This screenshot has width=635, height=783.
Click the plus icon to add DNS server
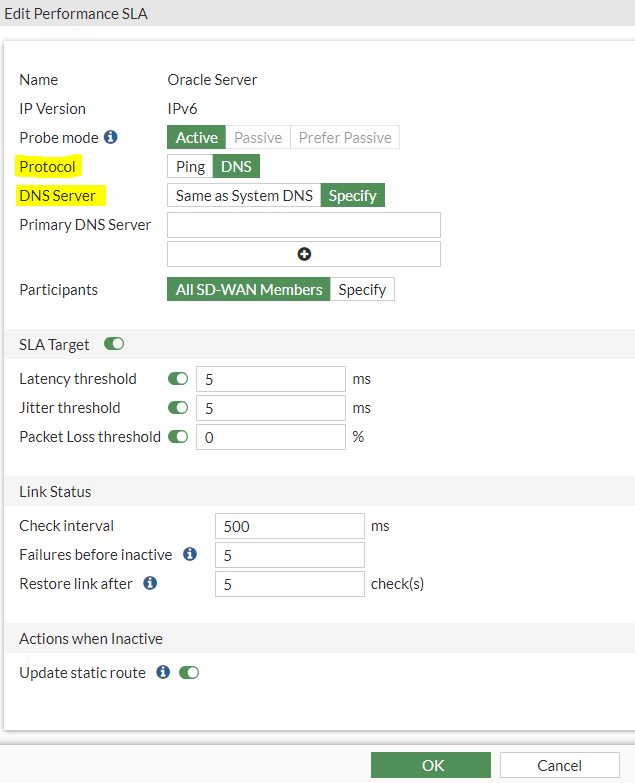pyautogui.click(x=304, y=254)
